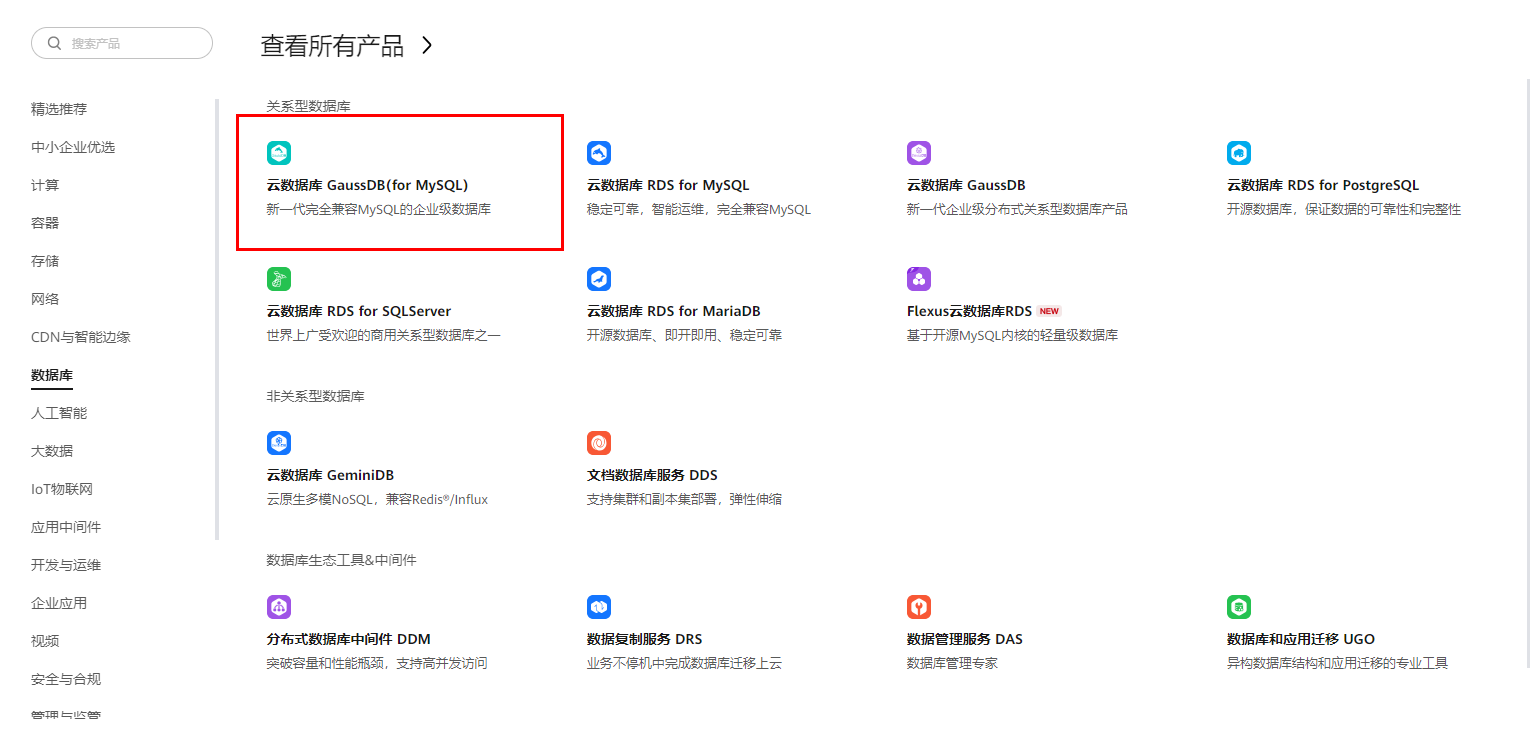The width and height of the screenshot is (1530, 732).
Task: Click the green RDS for SQLServer icon
Action: pos(279,279)
